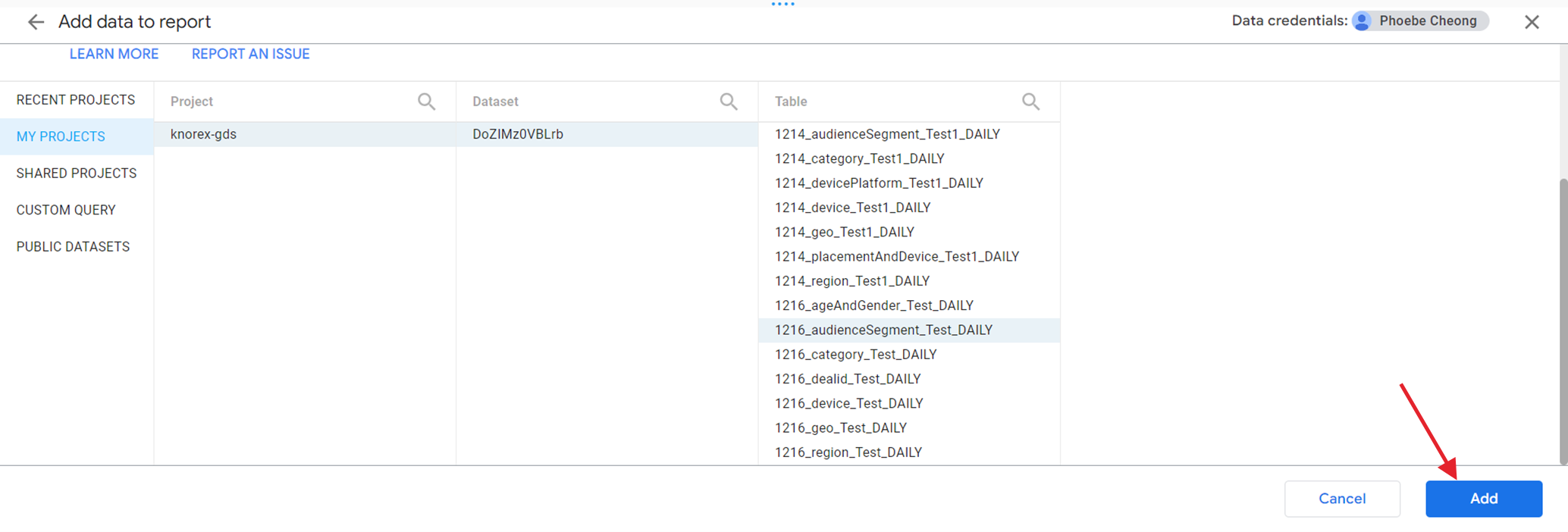Click the Report an Issue link
This screenshot has width=1568, height=532.
pos(250,54)
